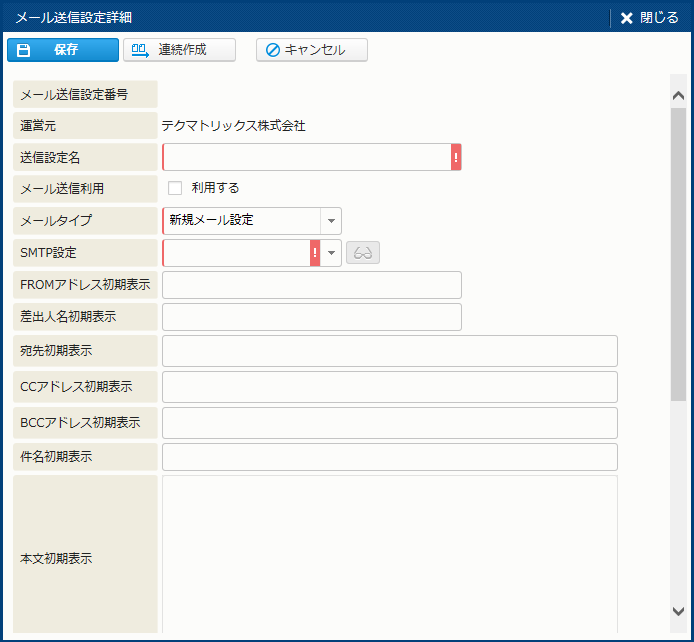Open the メールタイプ dropdown arrow
The image size is (694, 642).
coord(331,221)
